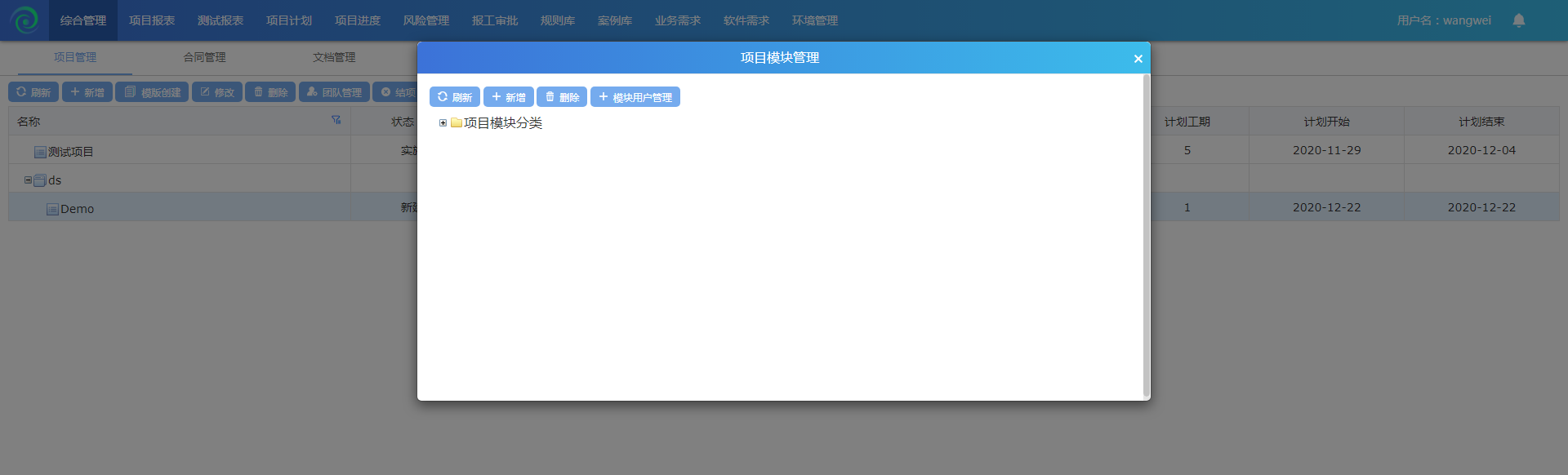The image size is (1568, 475).
Task: Select the ds project group row
Action: pos(784,179)
